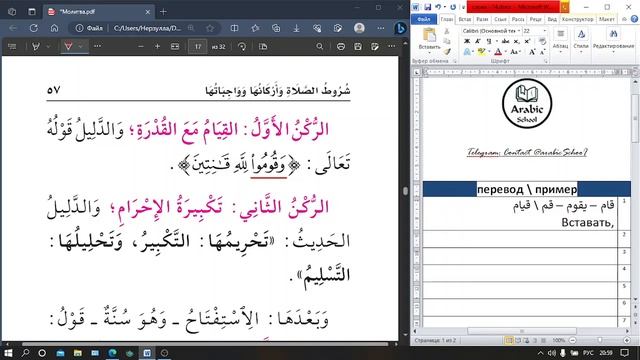Expand the Редактирование editing group

point(613,40)
